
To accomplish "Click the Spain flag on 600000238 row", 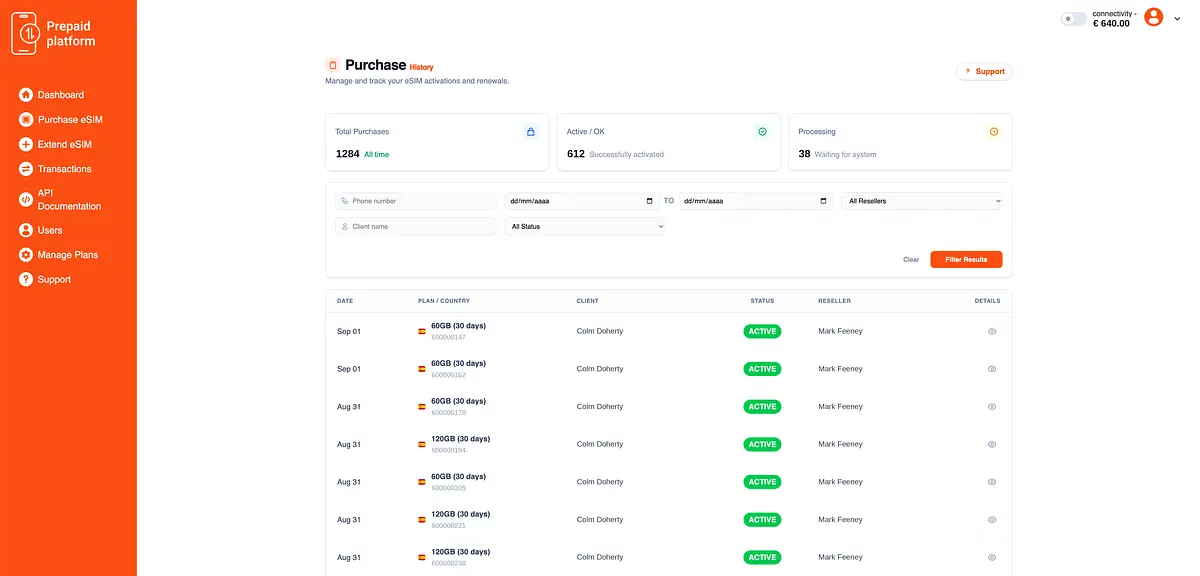I will 422,557.
